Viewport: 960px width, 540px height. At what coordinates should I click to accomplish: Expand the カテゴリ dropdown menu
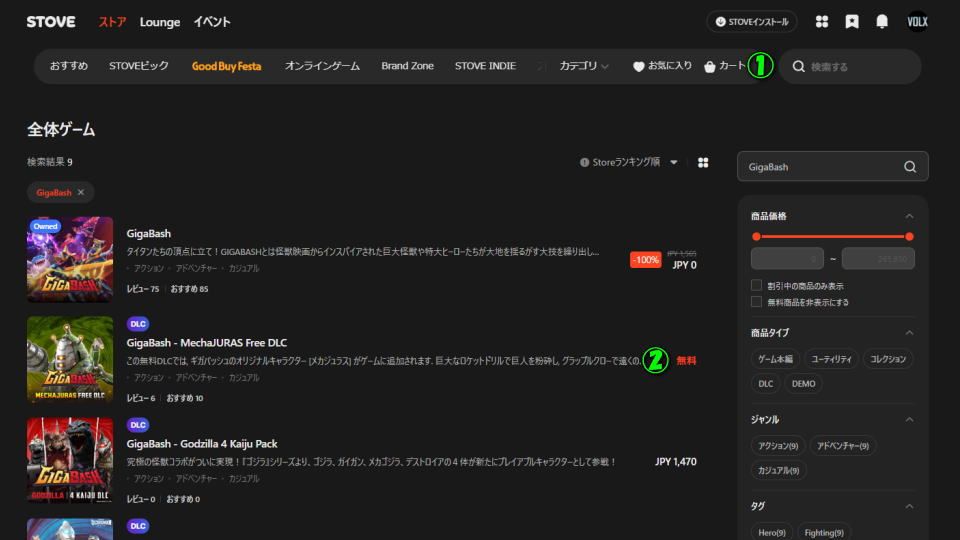point(584,66)
